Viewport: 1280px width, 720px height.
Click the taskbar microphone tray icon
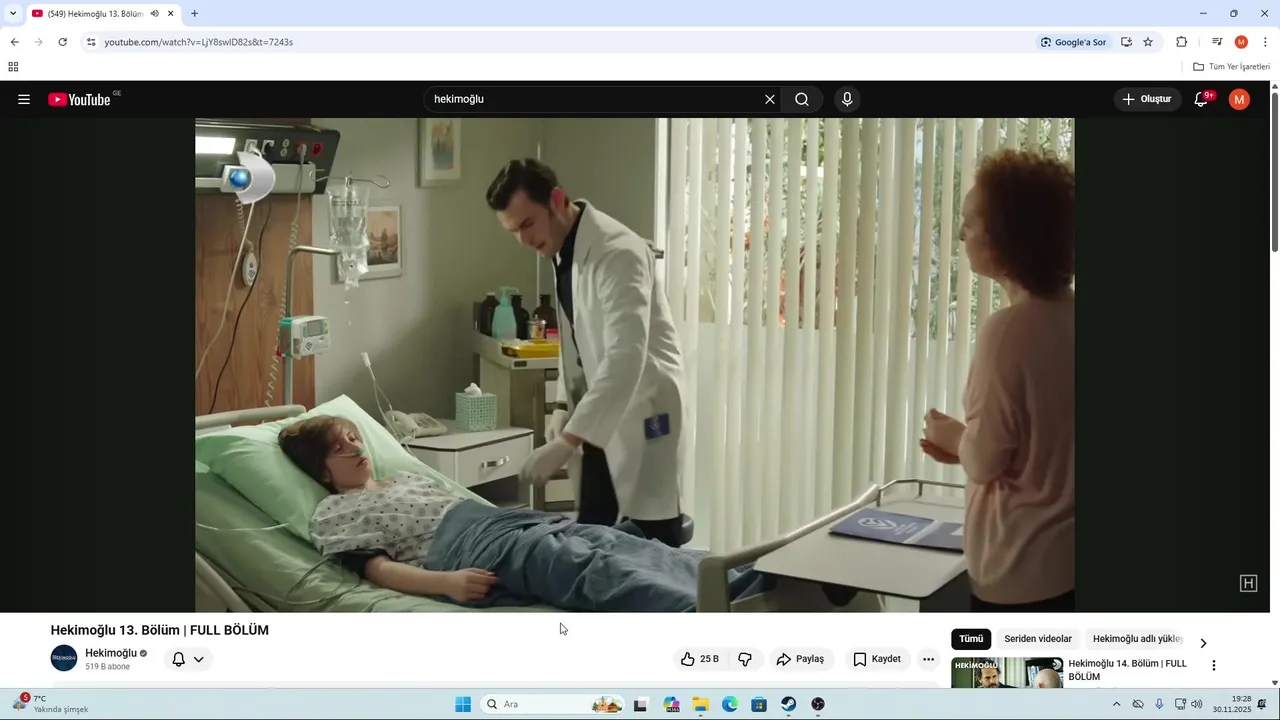tap(1159, 704)
